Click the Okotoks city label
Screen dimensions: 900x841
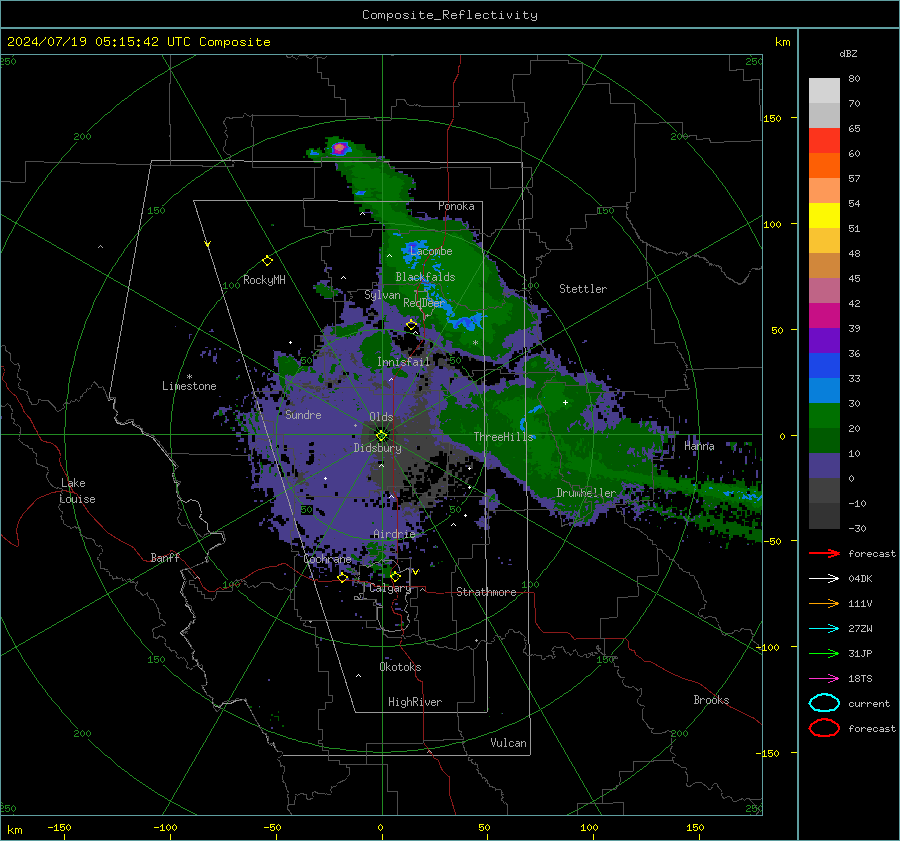click(x=400, y=667)
